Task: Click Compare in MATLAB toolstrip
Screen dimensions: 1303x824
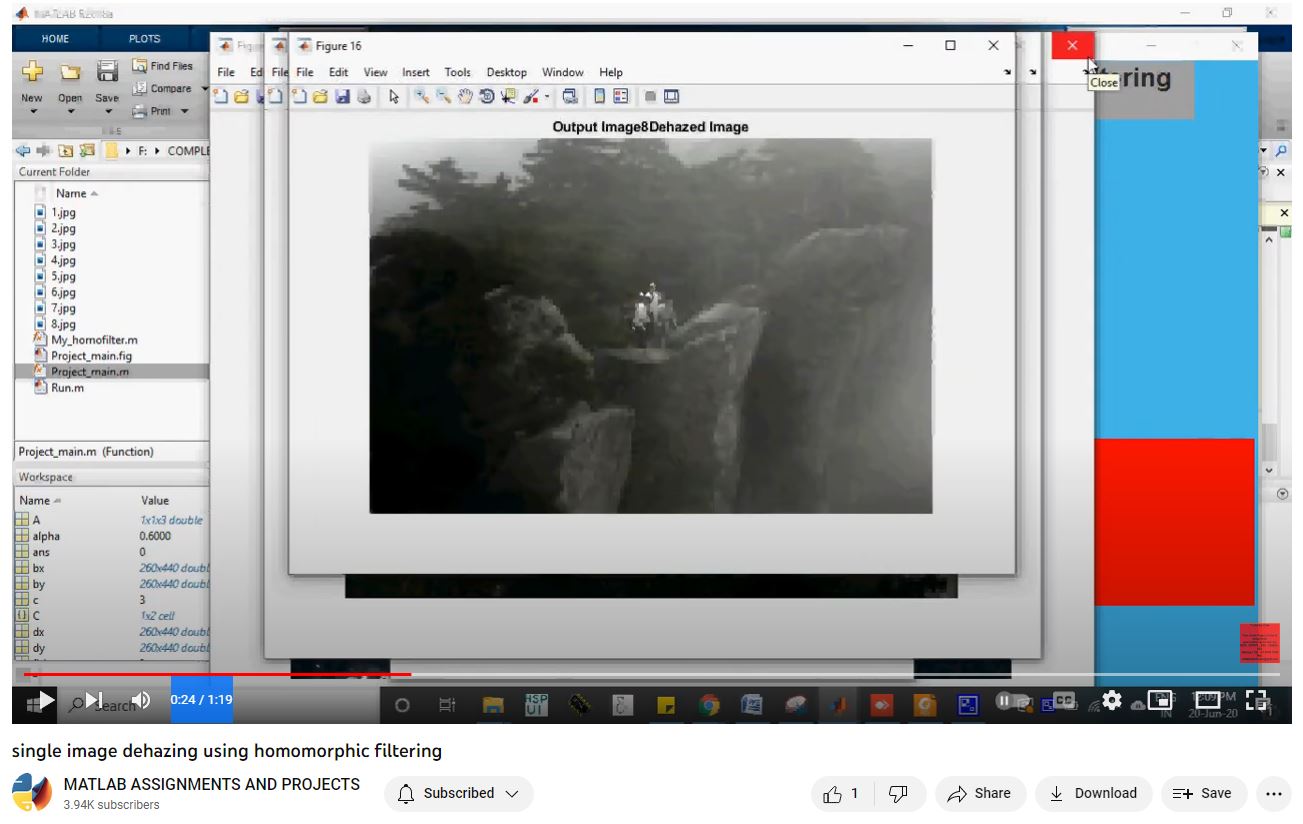Action: (162, 89)
